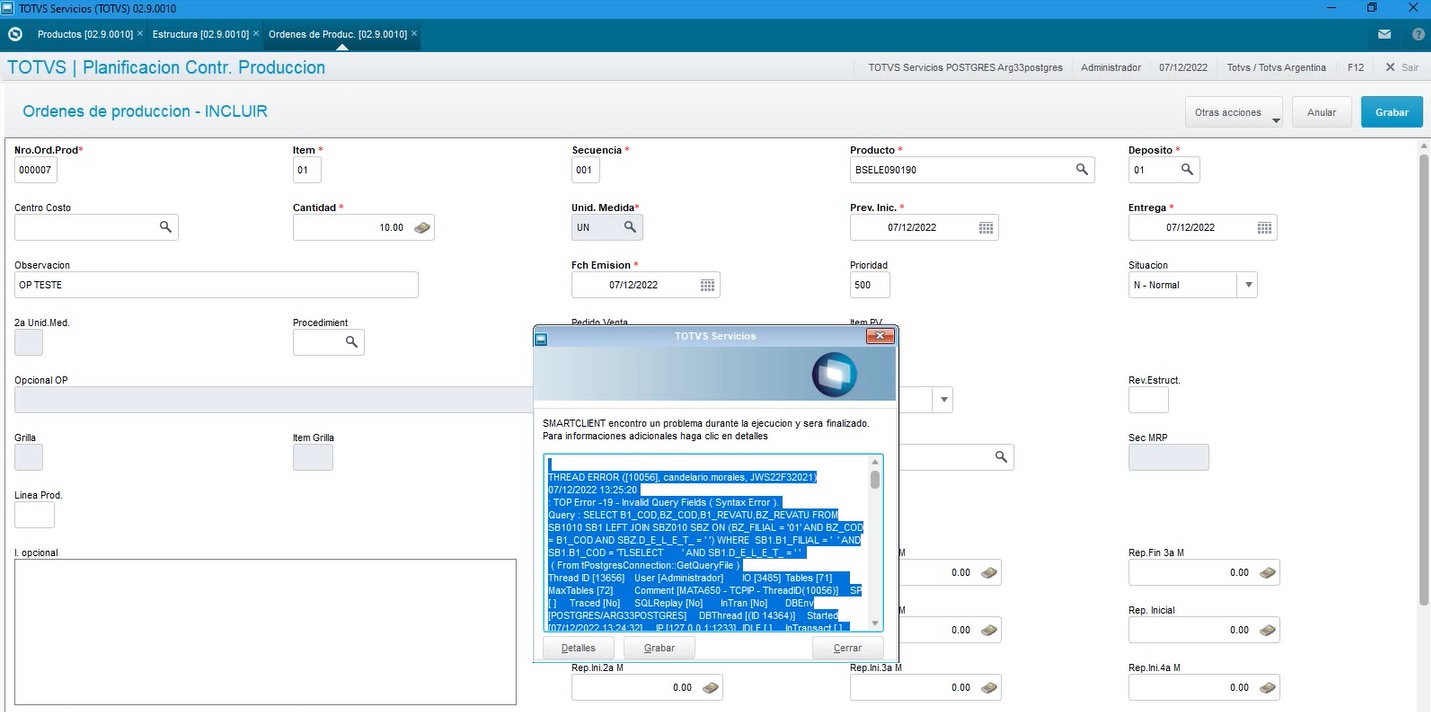This screenshot has width=1431, height=712.
Task: Click Linea Prod. input field
Action: 34,515
